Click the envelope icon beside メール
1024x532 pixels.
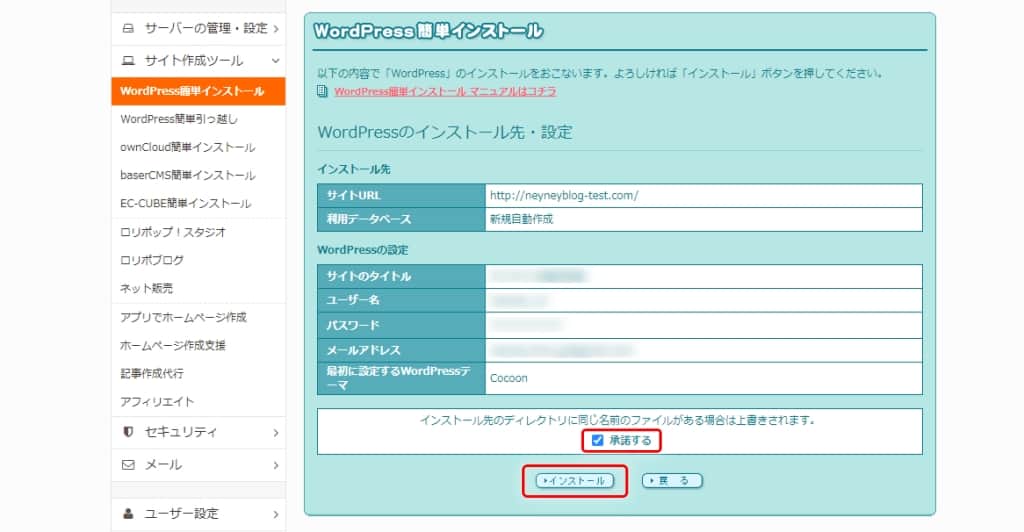point(128,465)
